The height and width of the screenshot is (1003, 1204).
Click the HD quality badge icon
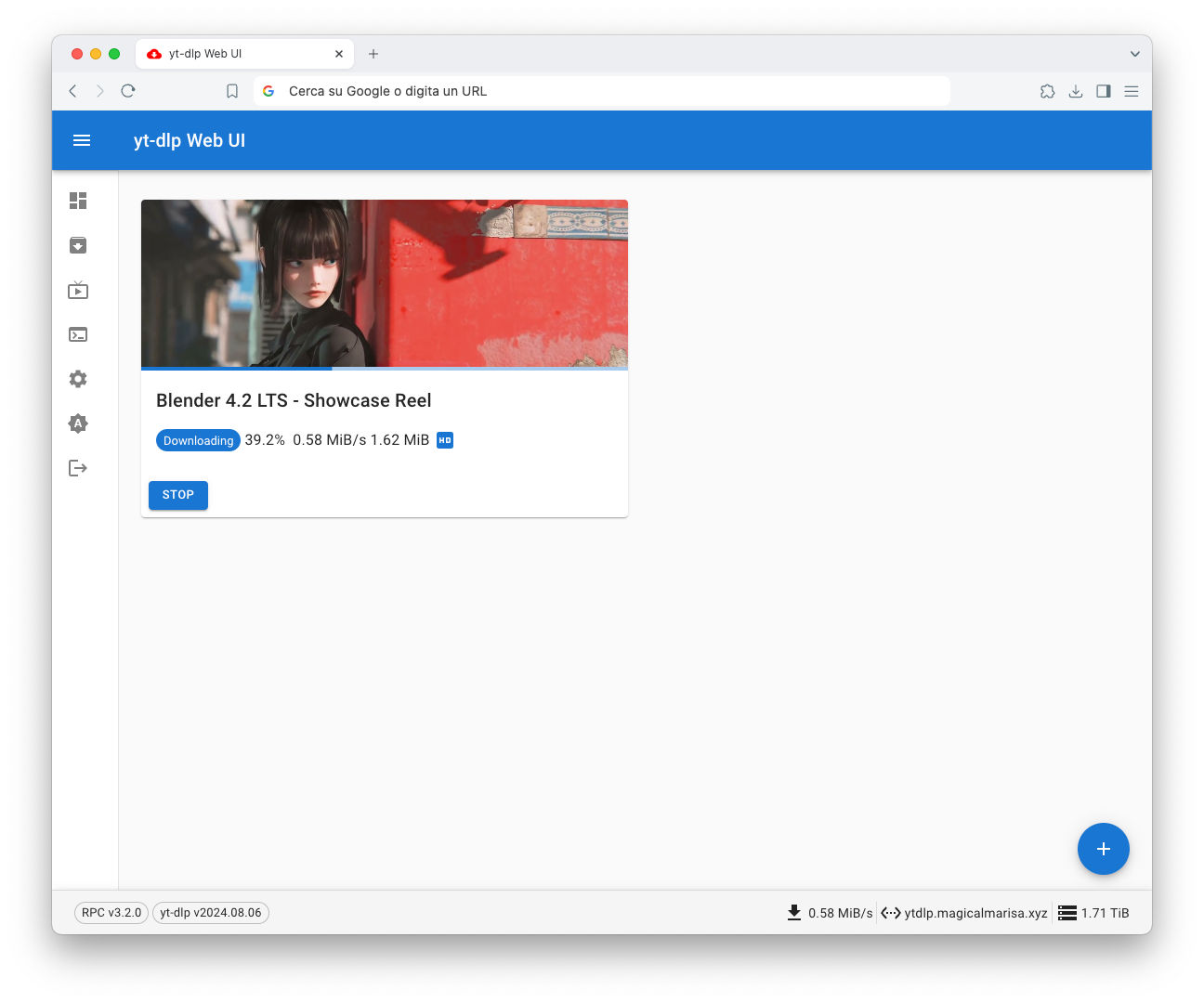(445, 440)
